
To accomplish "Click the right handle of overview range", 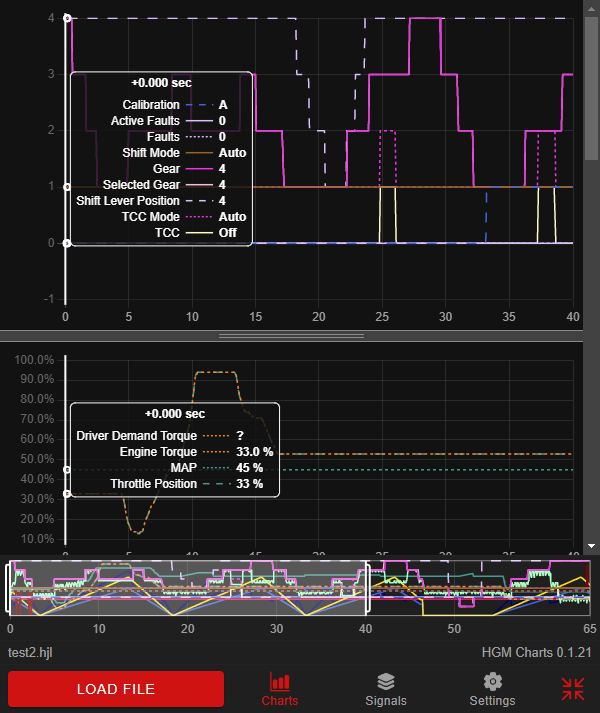I will tap(367, 587).
